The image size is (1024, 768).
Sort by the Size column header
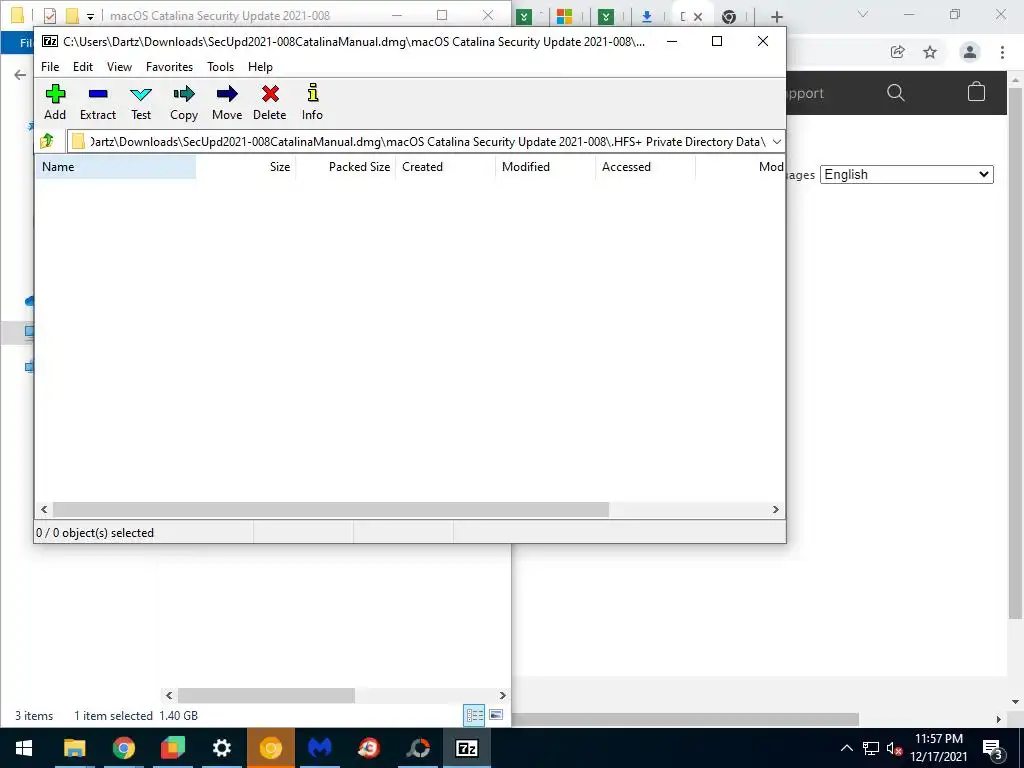point(246,167)
